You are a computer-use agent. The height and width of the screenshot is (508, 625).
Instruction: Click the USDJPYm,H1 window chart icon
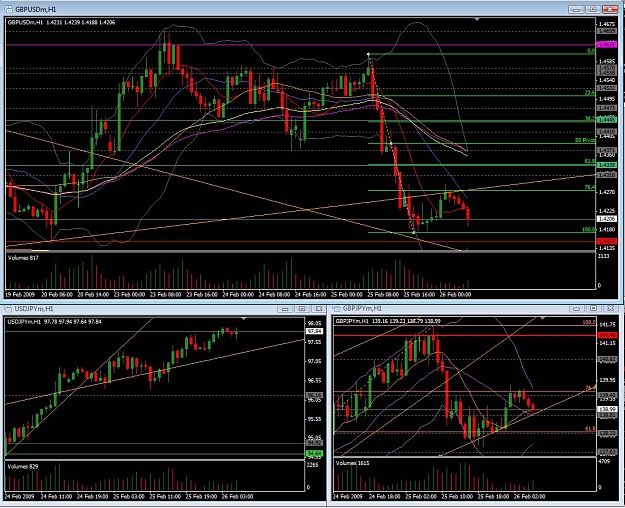coord(8,309)
